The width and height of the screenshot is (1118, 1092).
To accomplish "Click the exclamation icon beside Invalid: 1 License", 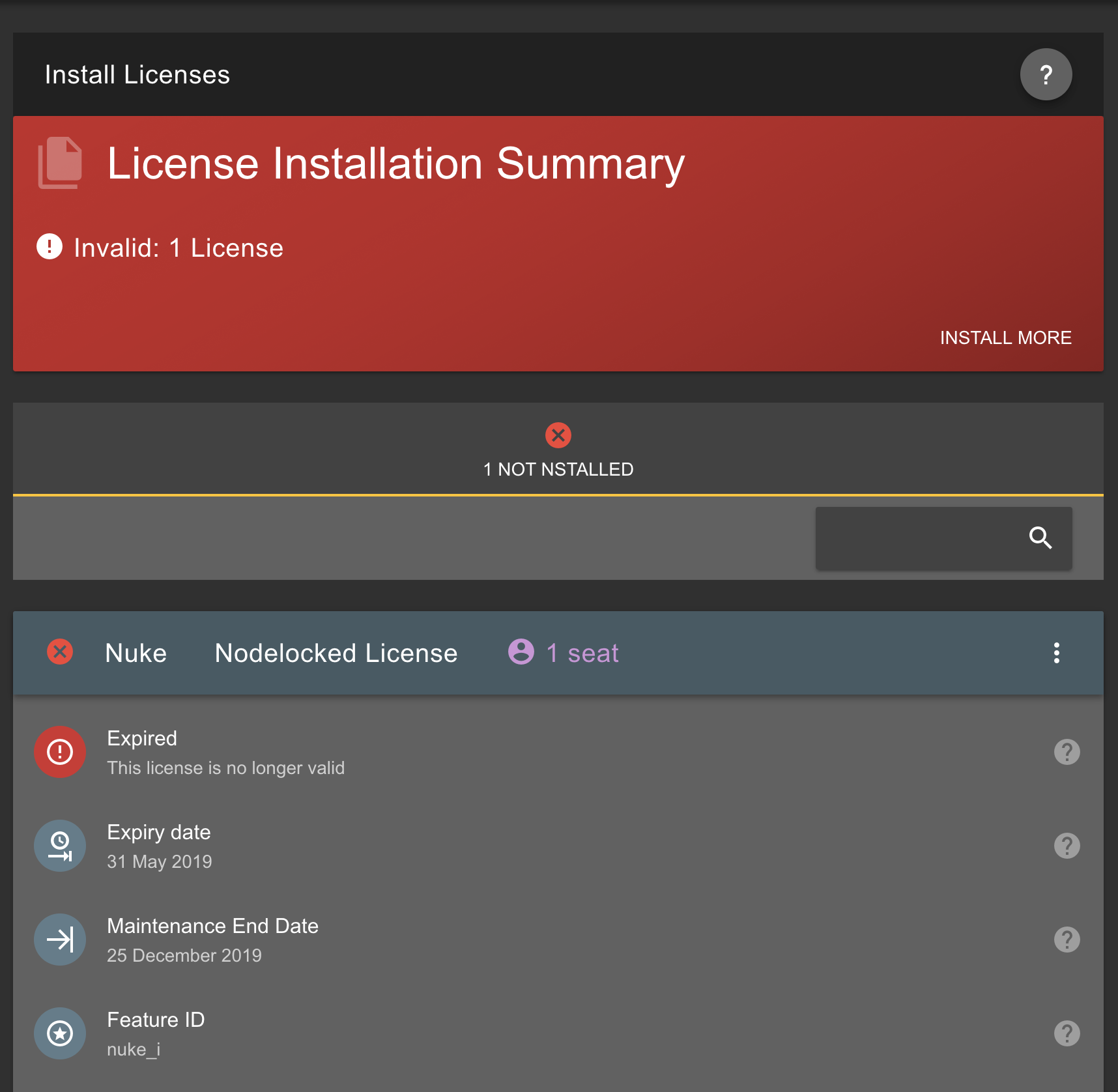I will (x=50, y=246).
